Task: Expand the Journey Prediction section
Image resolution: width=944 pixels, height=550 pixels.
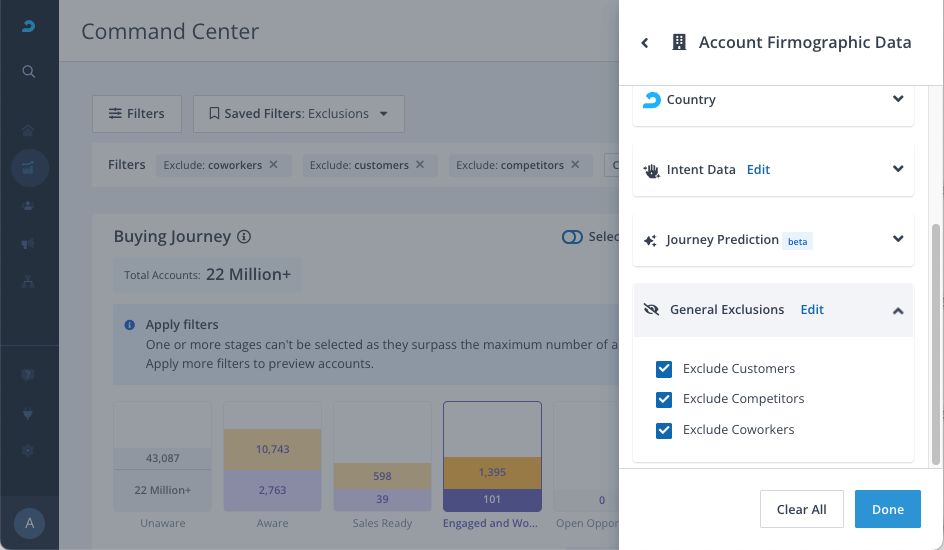Action: 897,240
